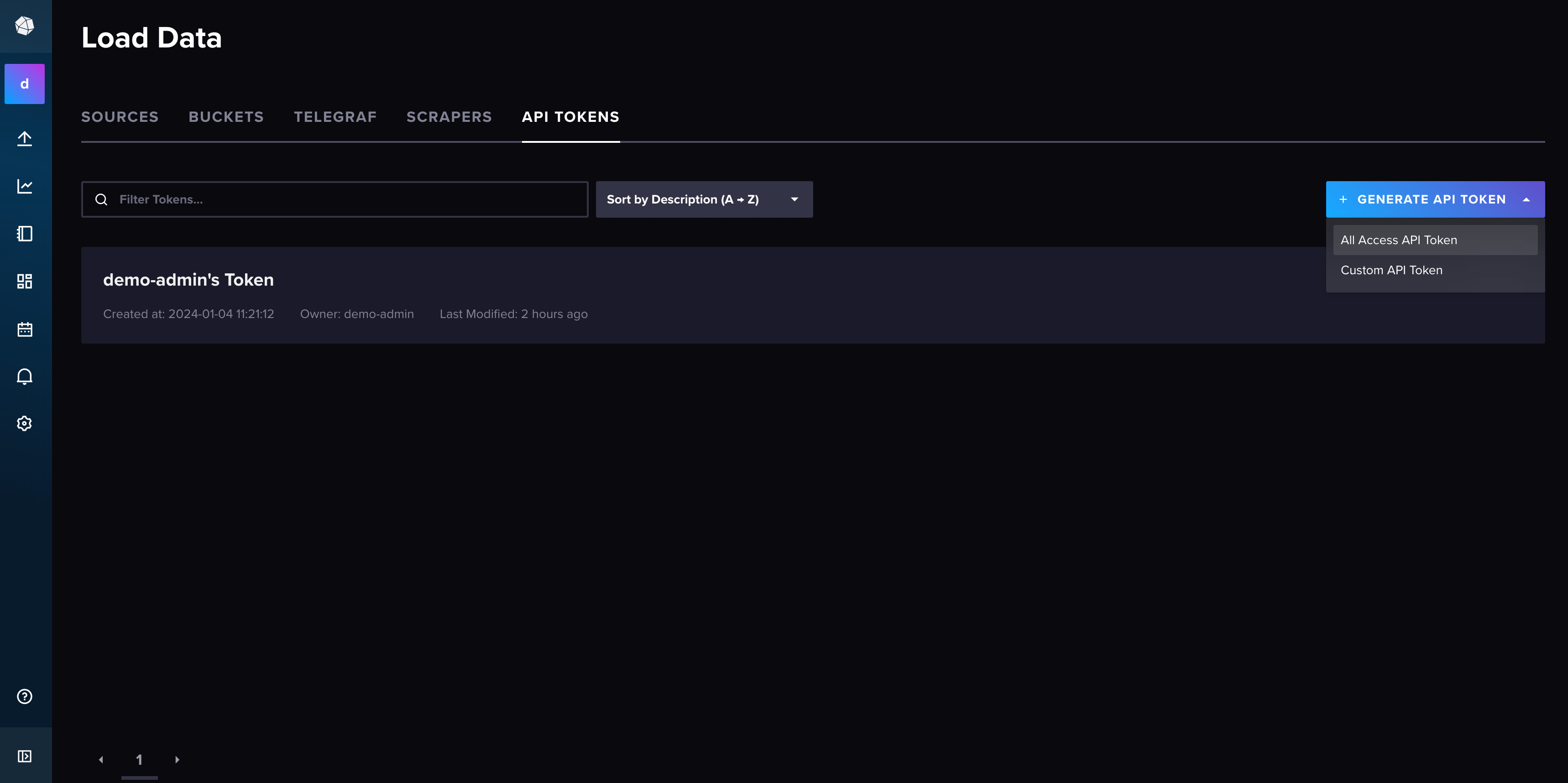Image resolution: width=1568 pixels, height=783 pixels.
Task: Open demo-admin's Token link
Action: [188, 280]
